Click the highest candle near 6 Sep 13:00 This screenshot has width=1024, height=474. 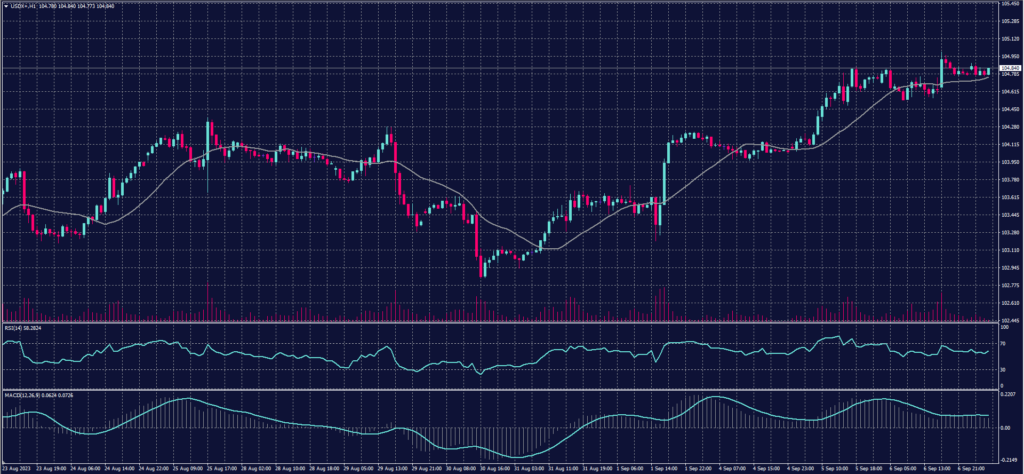pos(942,70)
